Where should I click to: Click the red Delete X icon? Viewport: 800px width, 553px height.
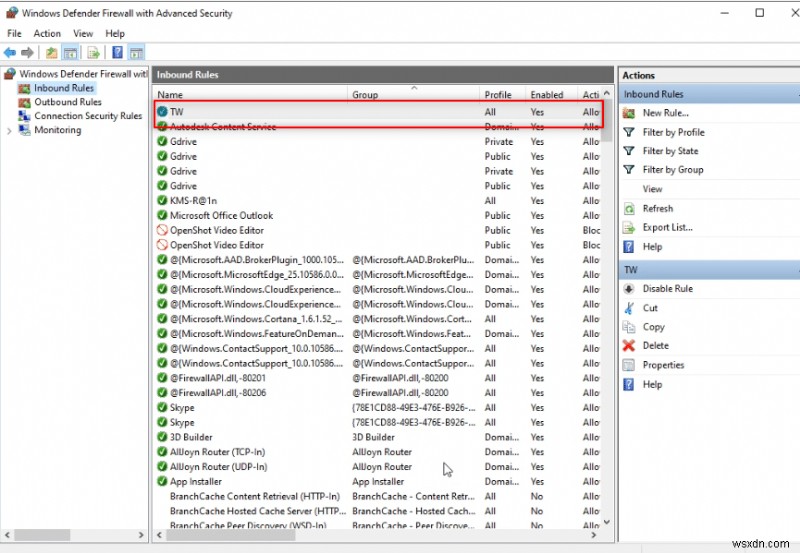[x=629, y=346]
